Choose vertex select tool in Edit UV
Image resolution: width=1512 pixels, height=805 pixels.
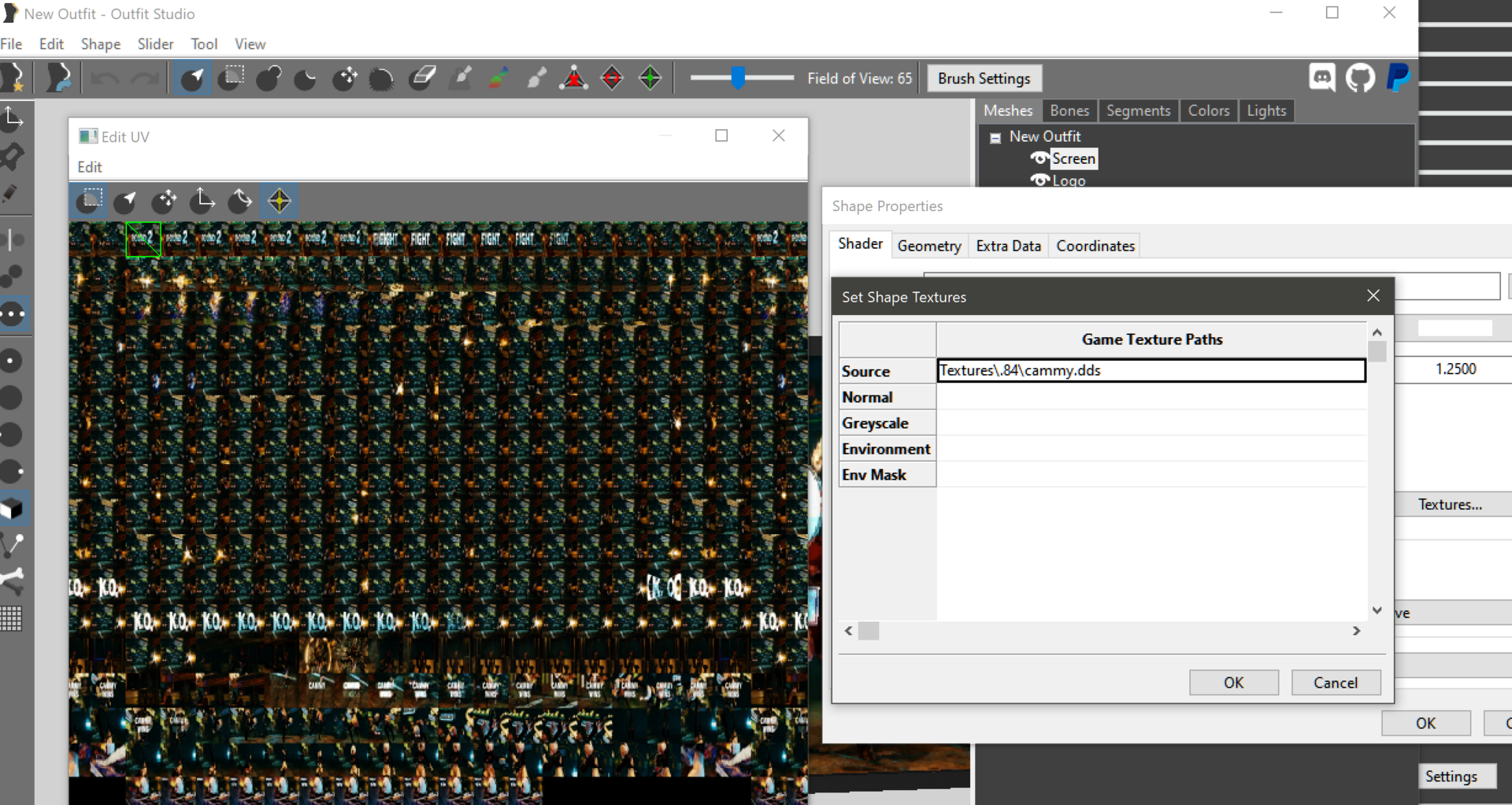[x=126, y=201]
